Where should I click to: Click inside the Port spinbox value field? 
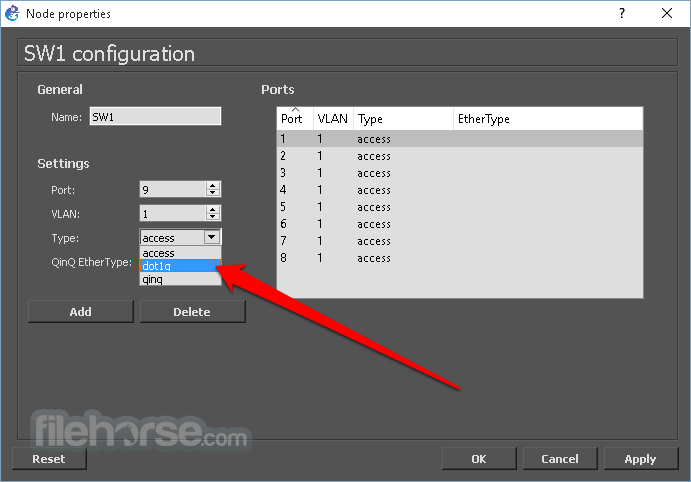pos(172,189)
